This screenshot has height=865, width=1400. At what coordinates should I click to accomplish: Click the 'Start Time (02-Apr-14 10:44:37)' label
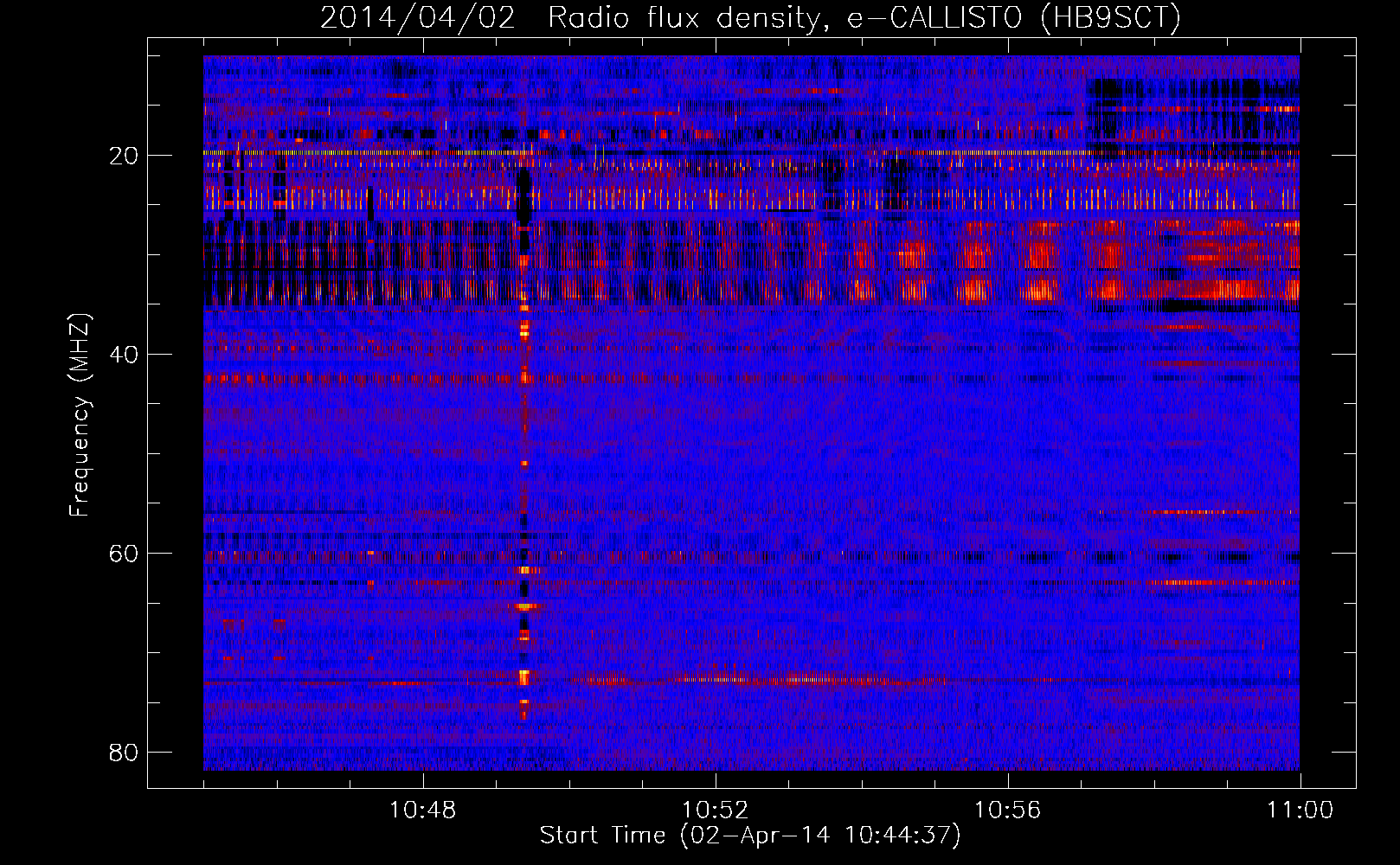[x=750, y=836]
